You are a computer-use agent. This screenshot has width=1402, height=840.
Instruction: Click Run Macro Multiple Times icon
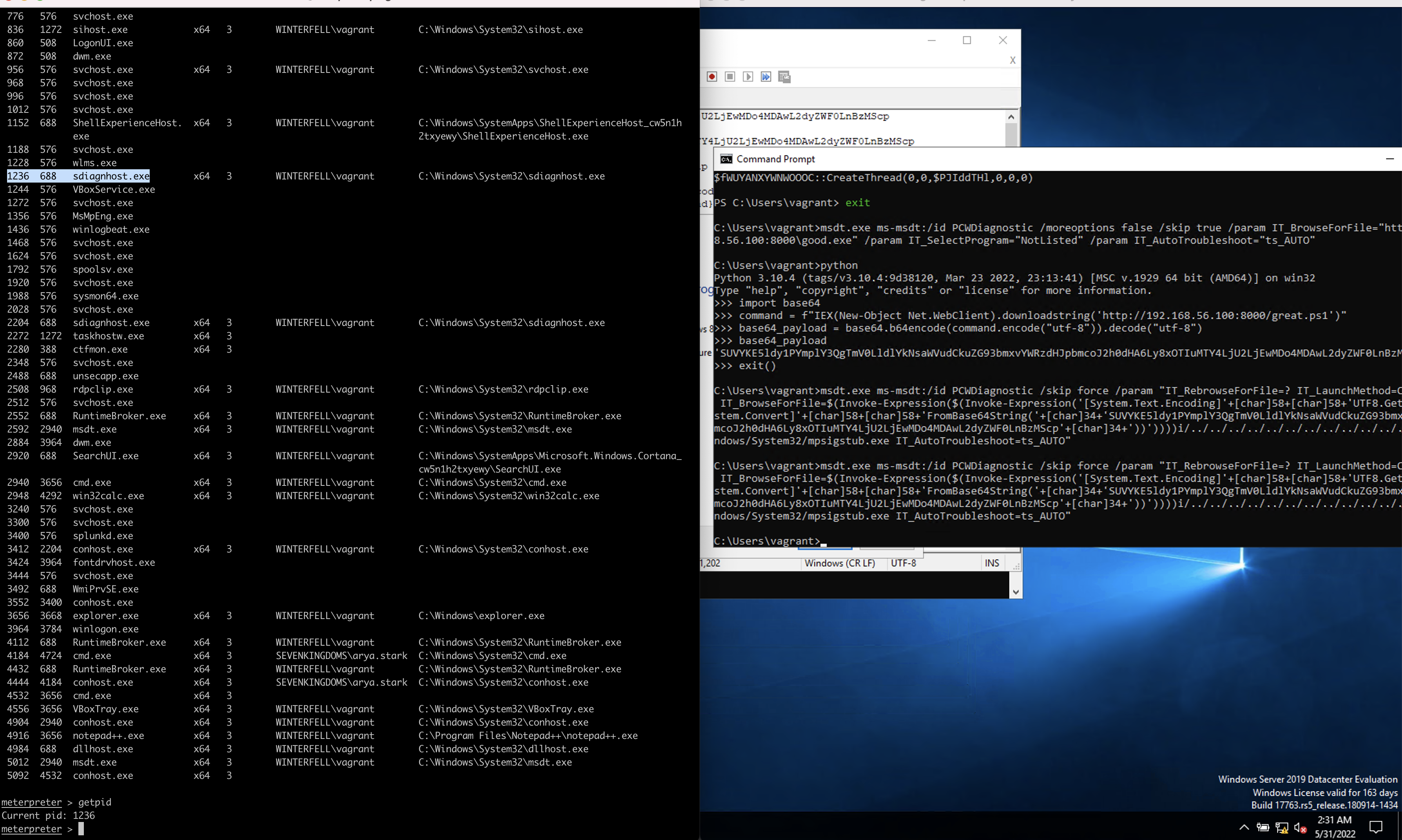click(x=766, y=76)
